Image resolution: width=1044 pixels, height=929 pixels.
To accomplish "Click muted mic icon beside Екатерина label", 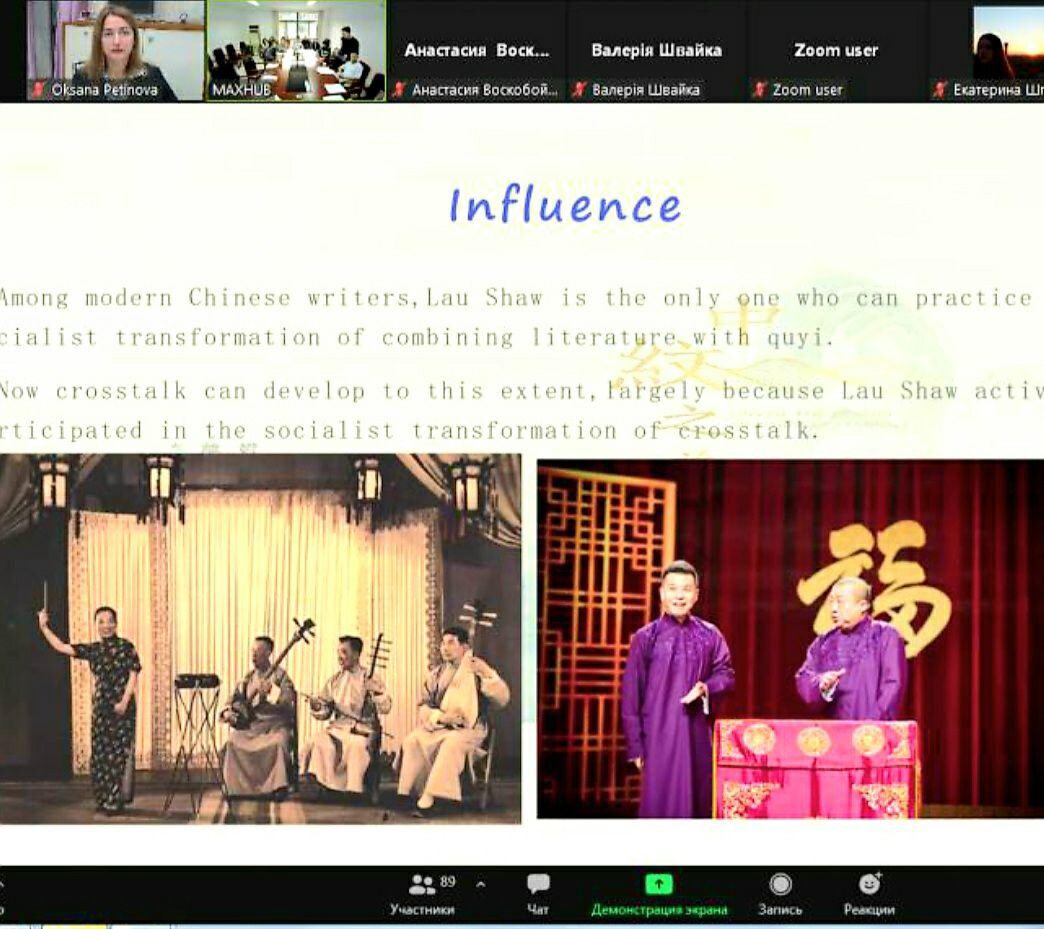I will pos(940,90).
